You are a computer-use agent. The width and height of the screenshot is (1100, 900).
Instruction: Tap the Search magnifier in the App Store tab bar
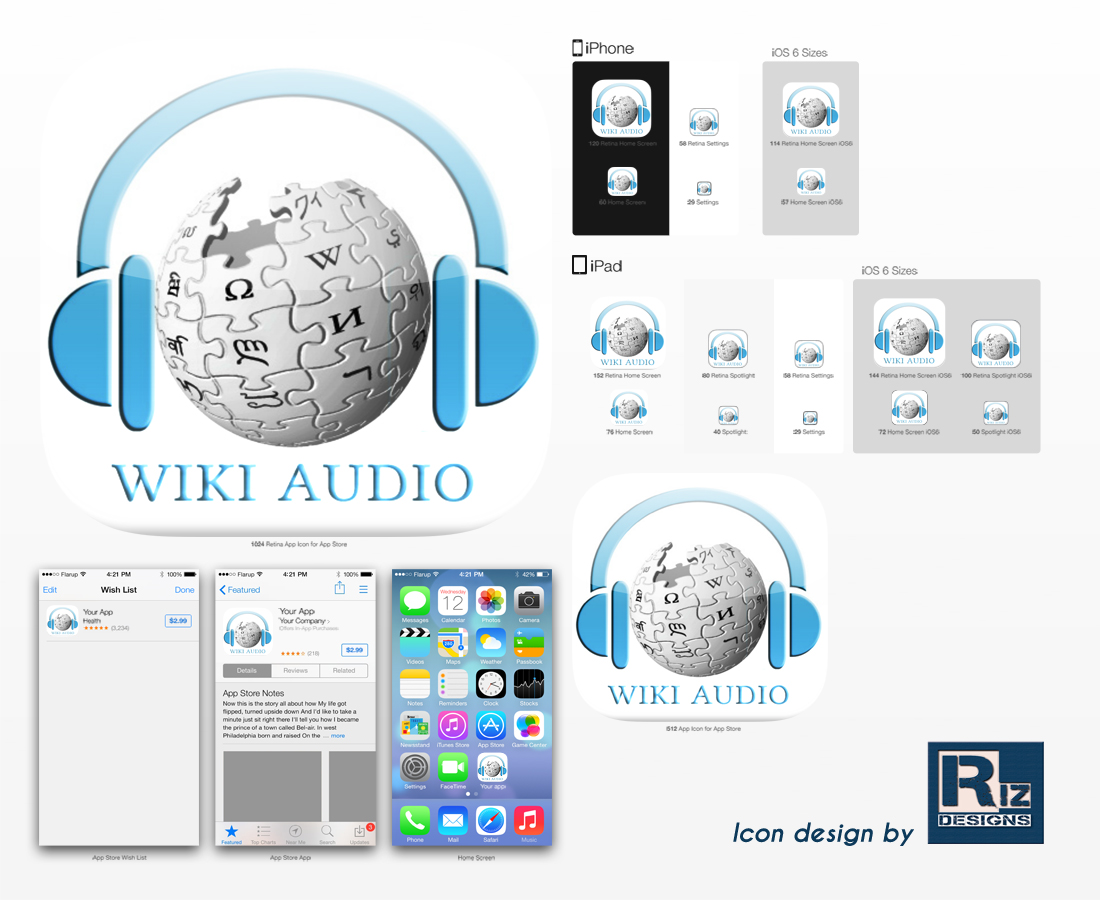[326, 830]
